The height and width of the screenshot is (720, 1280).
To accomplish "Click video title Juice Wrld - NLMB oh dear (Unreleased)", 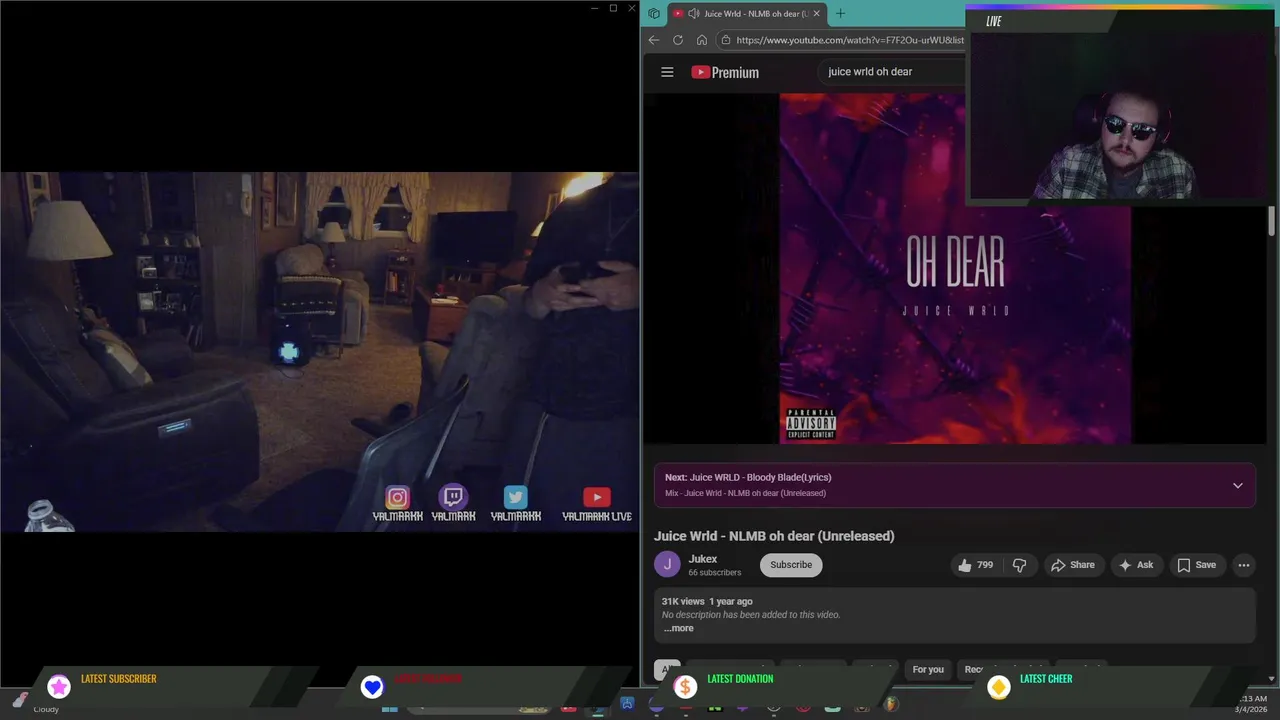I will click(x=774, y=536).
